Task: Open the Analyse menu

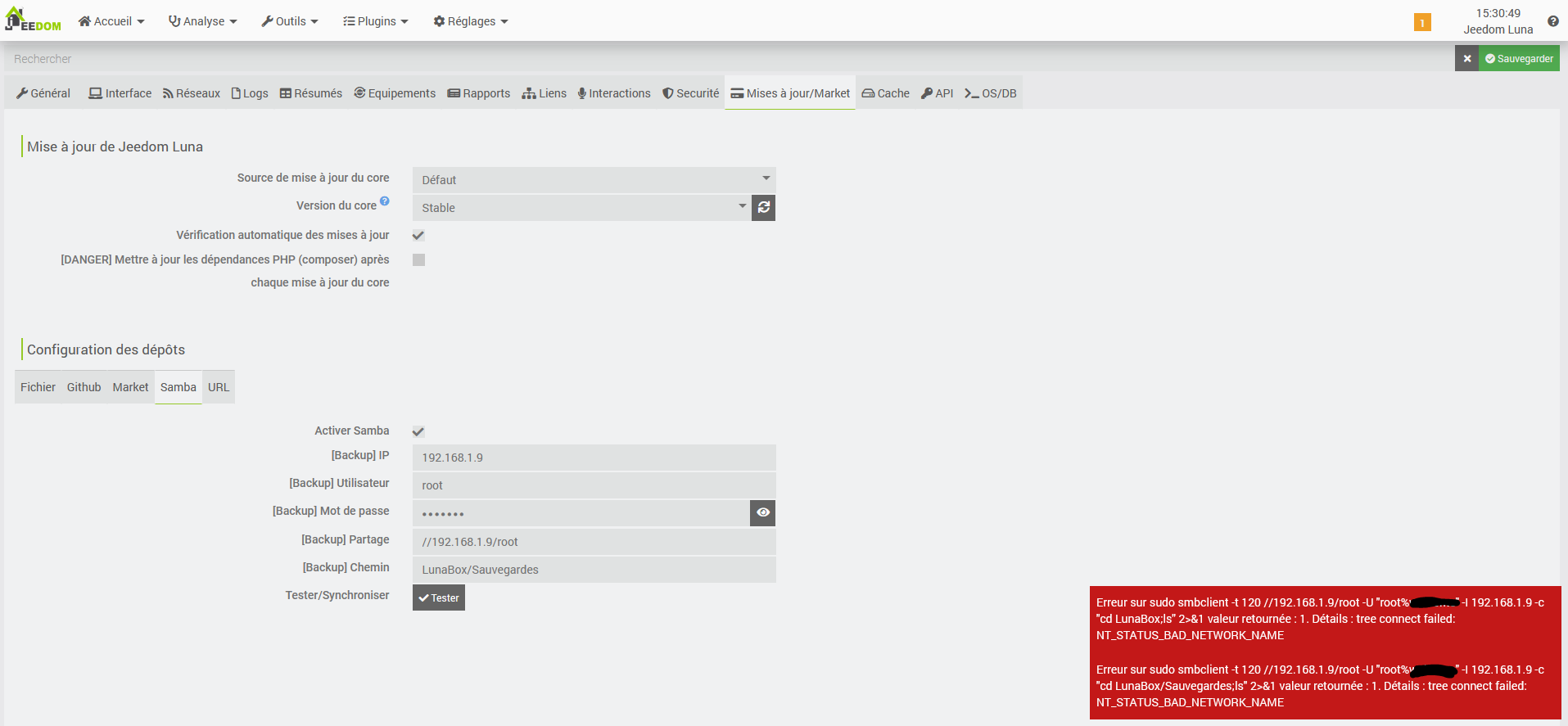Action: [203, 21]
